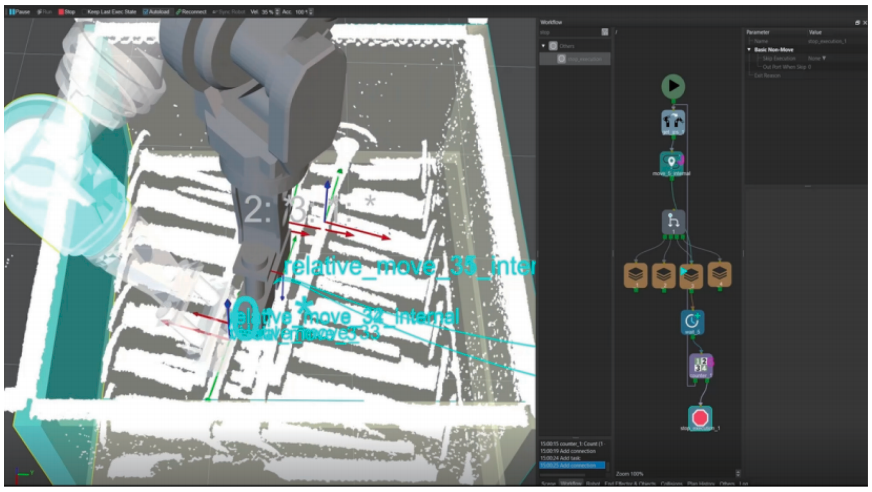Collapse the Others tree group
The image size is (872, 492).
click(543, 45)
